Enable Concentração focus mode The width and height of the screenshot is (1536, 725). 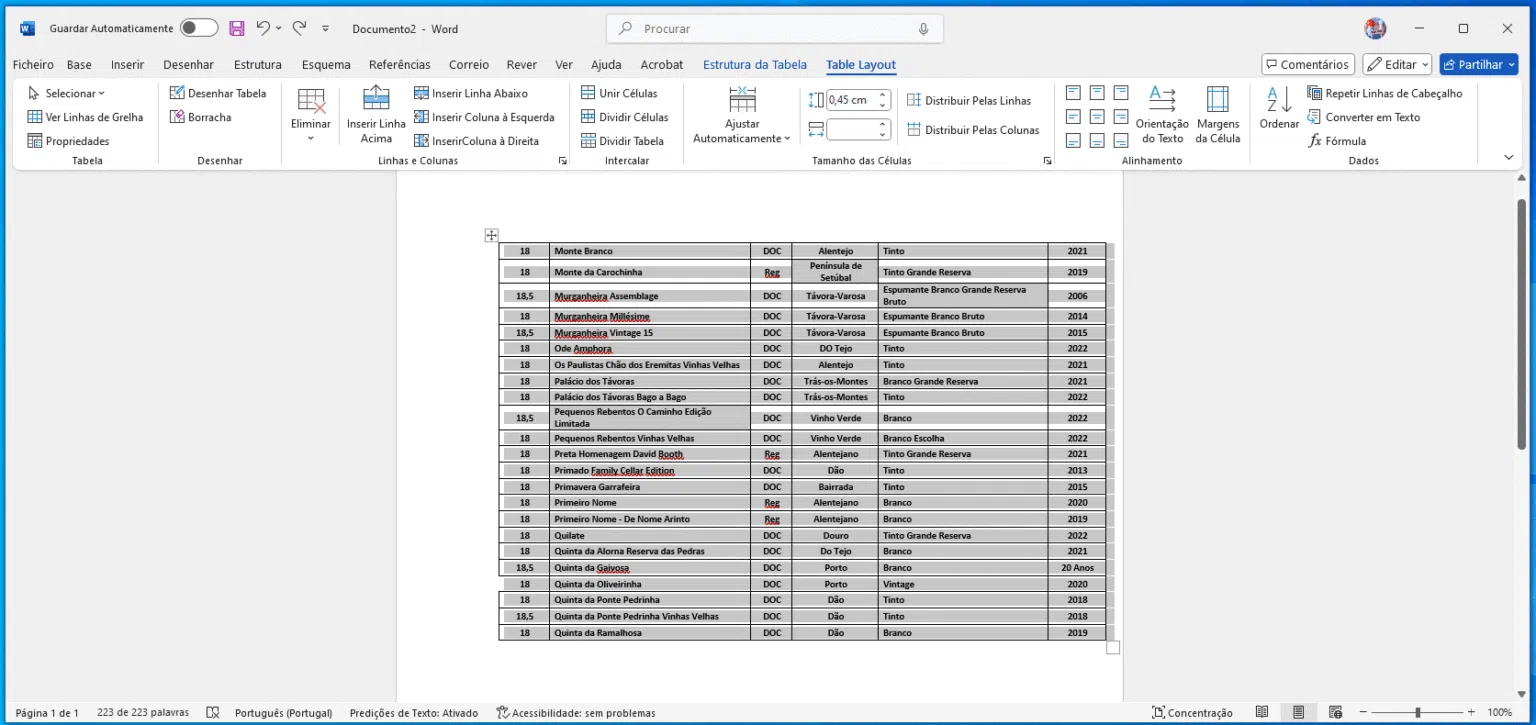pos(1192,713)
